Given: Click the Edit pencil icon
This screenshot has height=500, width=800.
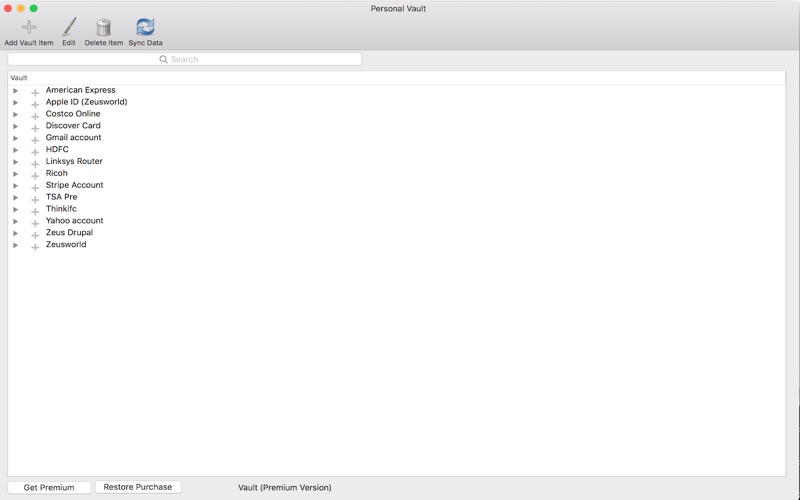Looking at the screenshot, I should [x=69, y=27].
